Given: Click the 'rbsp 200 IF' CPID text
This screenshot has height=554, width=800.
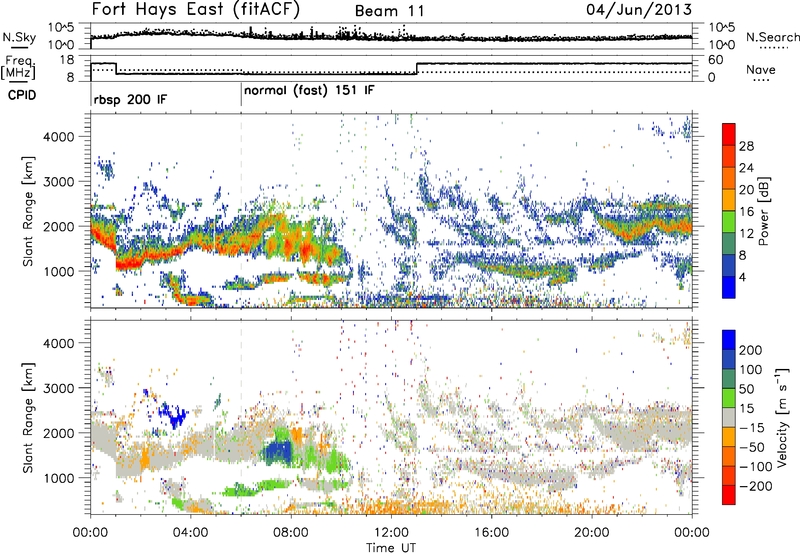Looking at the screenshot, I should click(x=130, y=99).
